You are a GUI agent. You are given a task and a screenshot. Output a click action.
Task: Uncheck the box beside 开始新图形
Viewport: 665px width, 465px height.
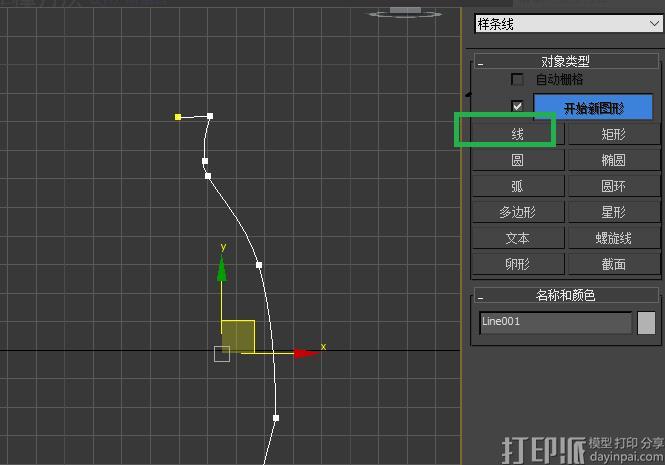(517, 106)
